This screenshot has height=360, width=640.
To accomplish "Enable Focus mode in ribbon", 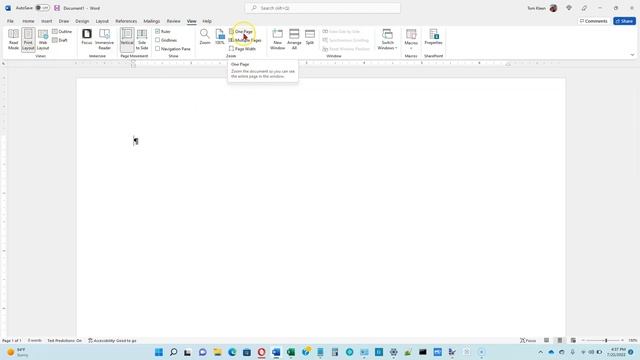I will (x=87, y=37).
